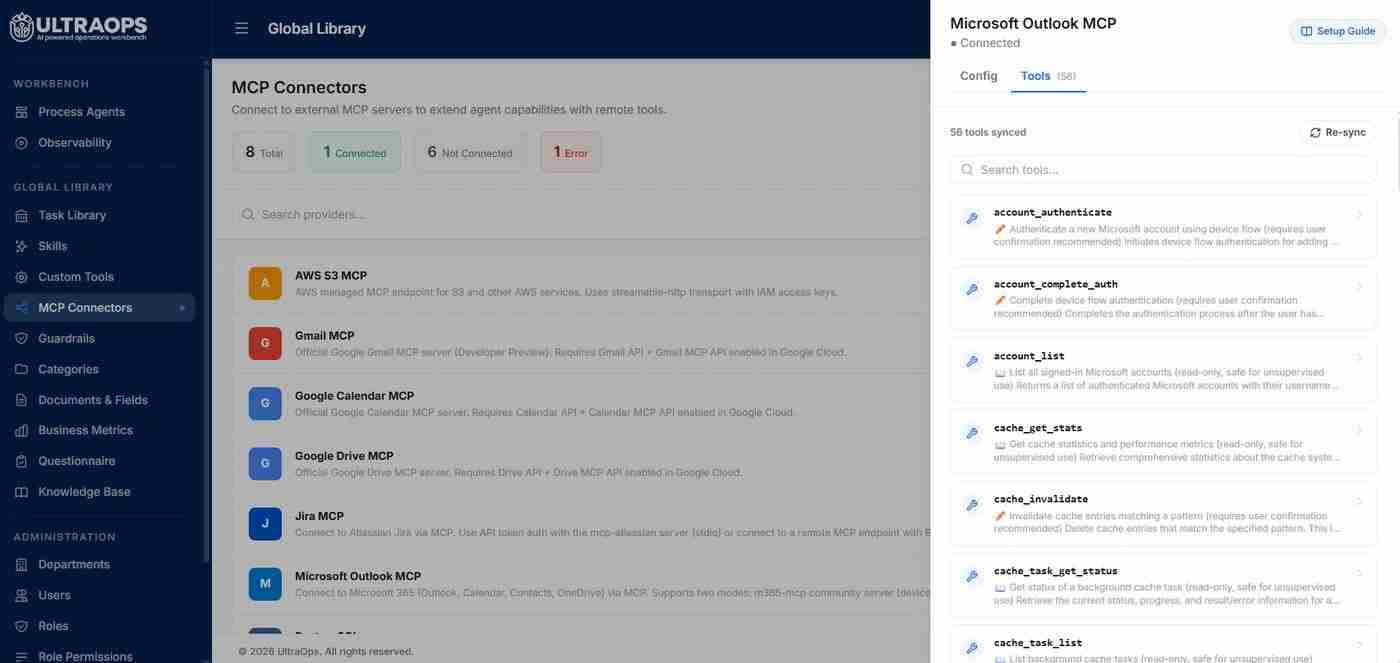
Task: Click the Skills sparkle icon
Action: (x=21, y=246)
